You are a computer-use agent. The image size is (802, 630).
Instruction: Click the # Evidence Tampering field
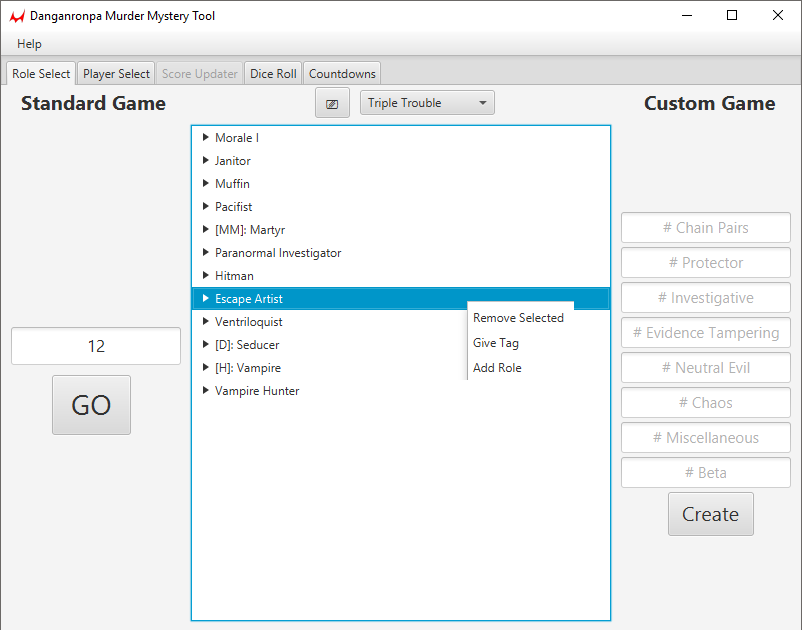[706, 333]
